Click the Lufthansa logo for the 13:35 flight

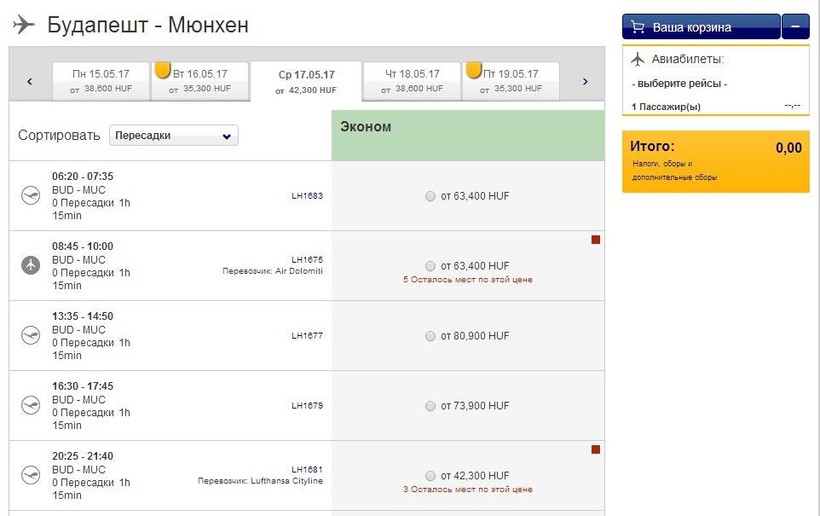[x=30, y=336]
